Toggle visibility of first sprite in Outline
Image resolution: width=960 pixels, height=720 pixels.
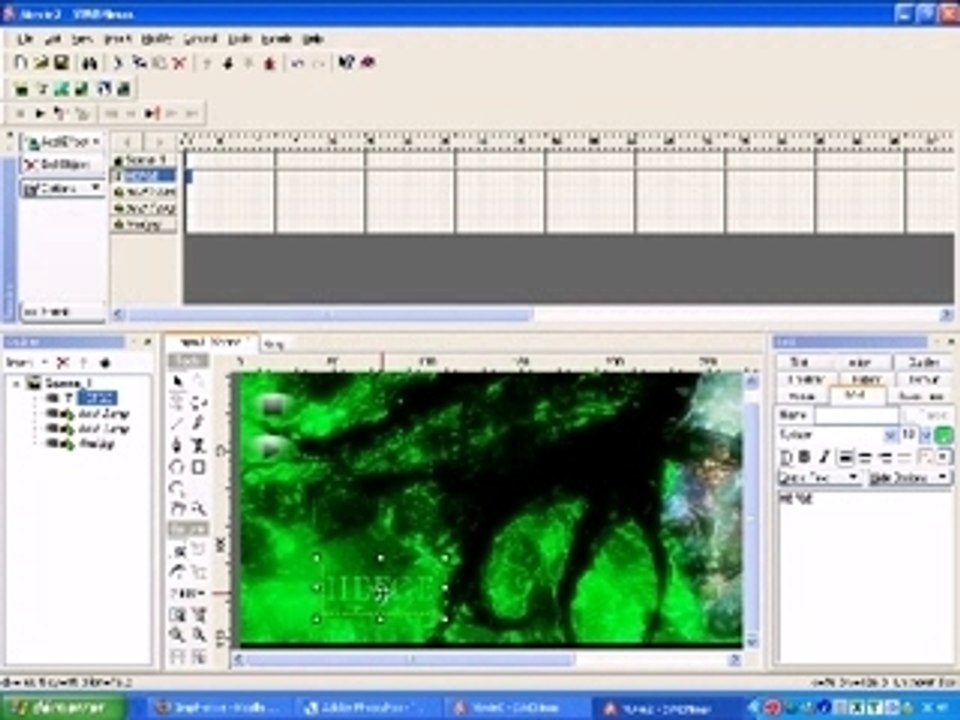click(52, 413)
